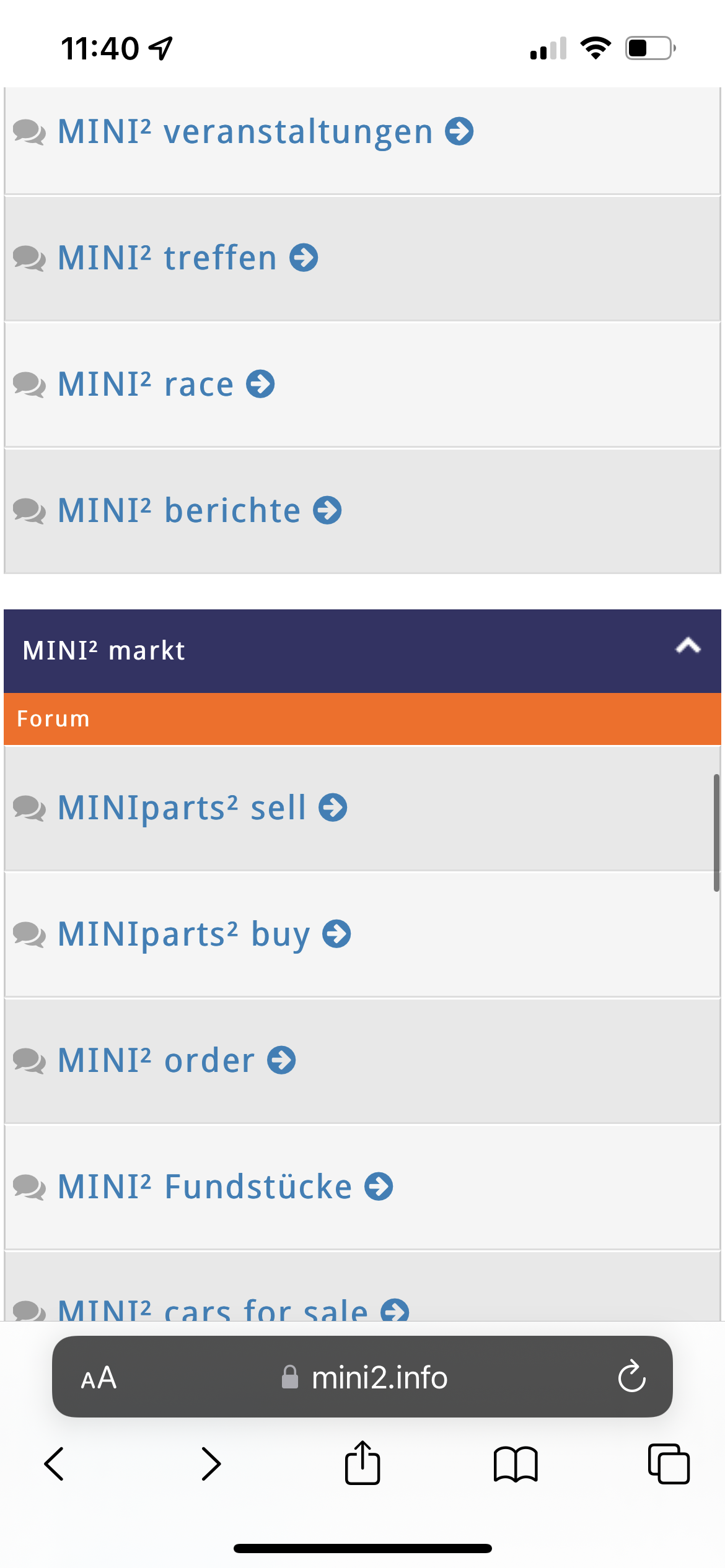Click the arrow icon next to MINI² race

pyautogui.click(x=260, y=384)
